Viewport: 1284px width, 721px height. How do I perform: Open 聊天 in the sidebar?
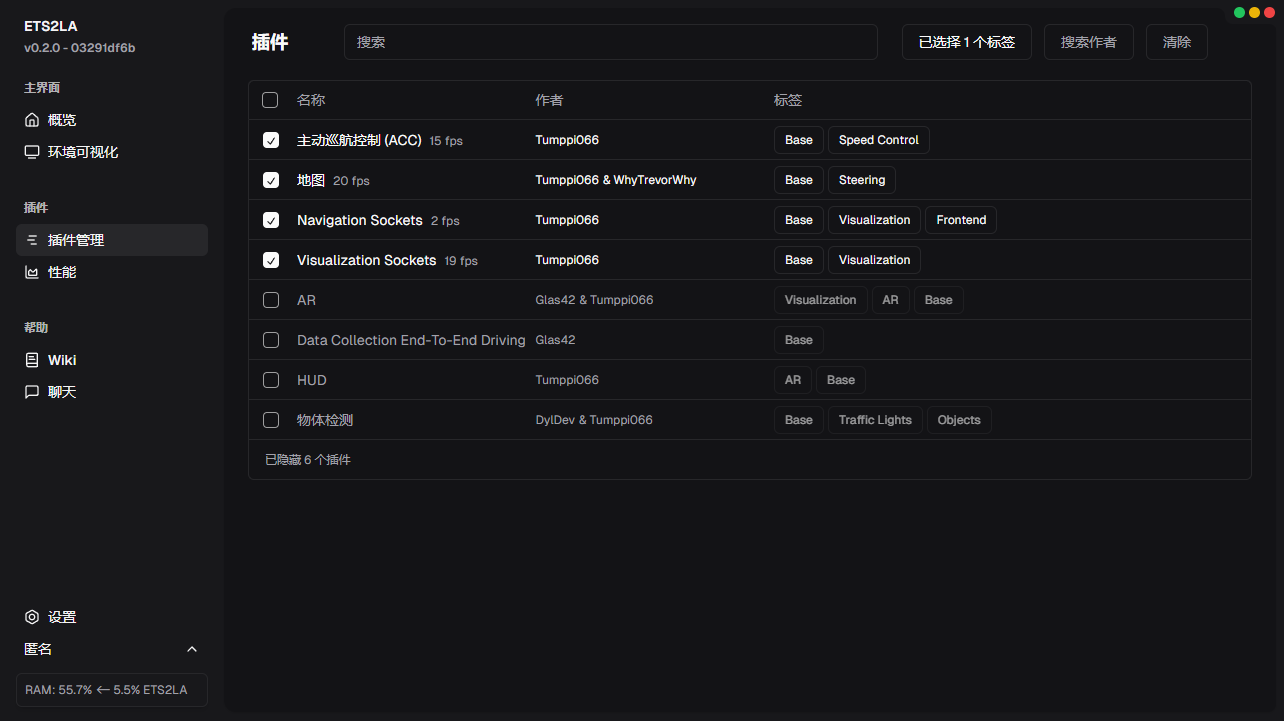coord(112,392)
